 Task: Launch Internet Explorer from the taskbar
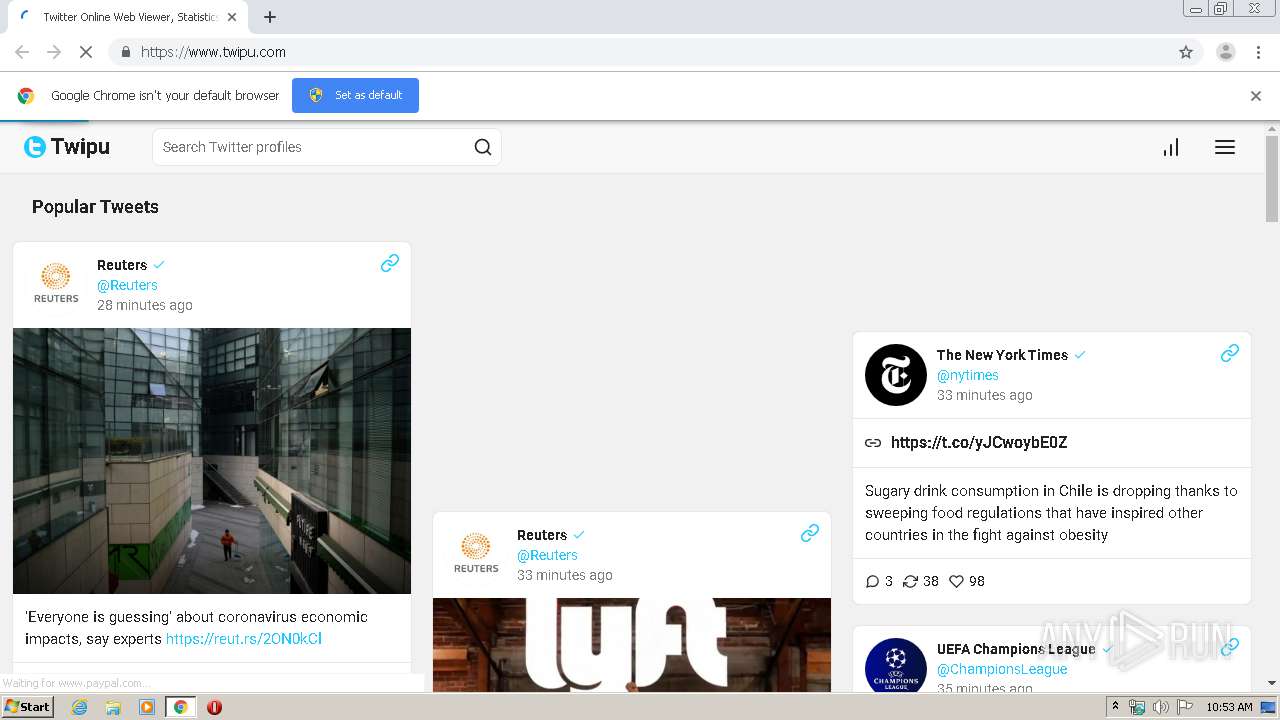tap(80, 707)
